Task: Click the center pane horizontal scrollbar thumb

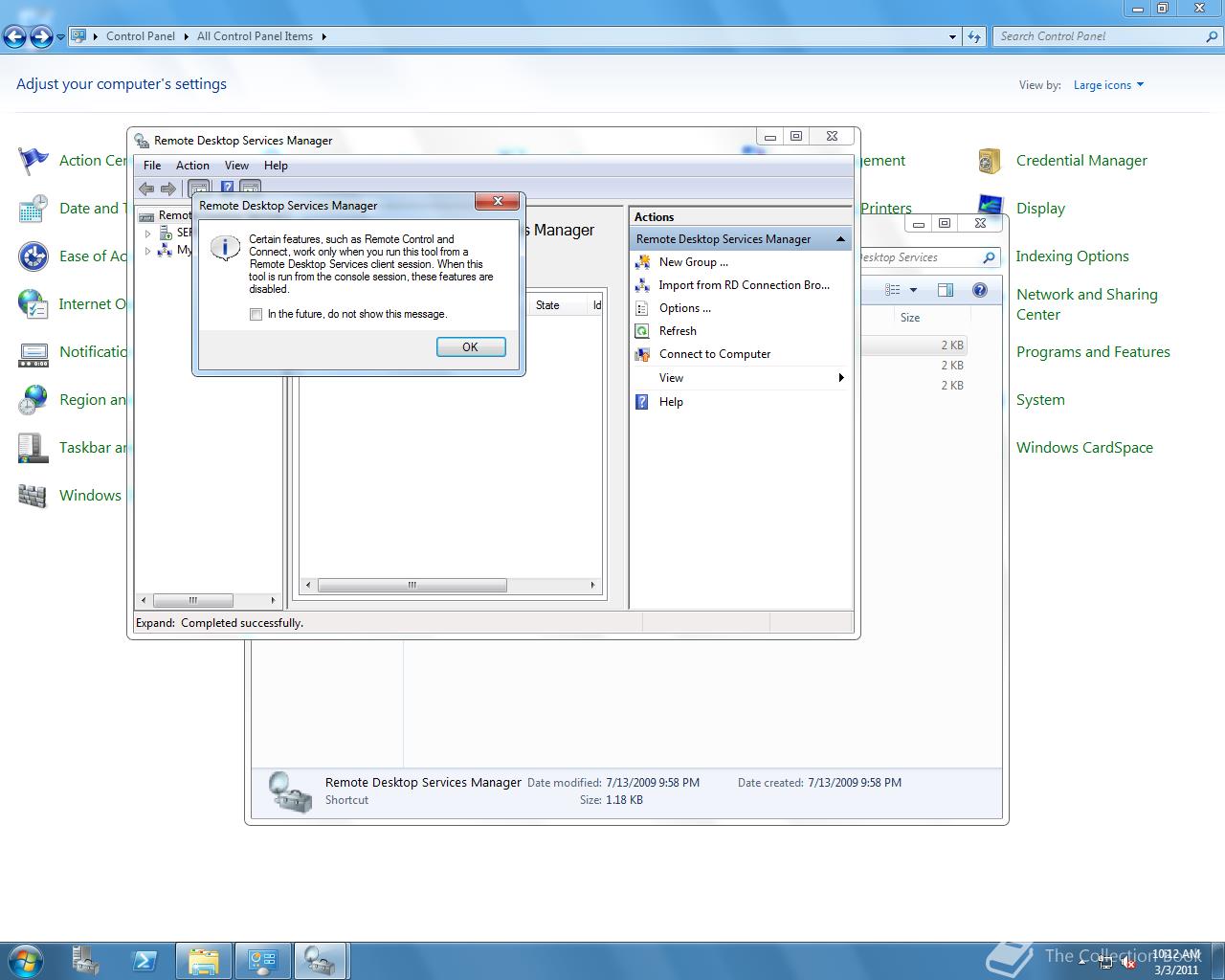Action: (412, 585)
